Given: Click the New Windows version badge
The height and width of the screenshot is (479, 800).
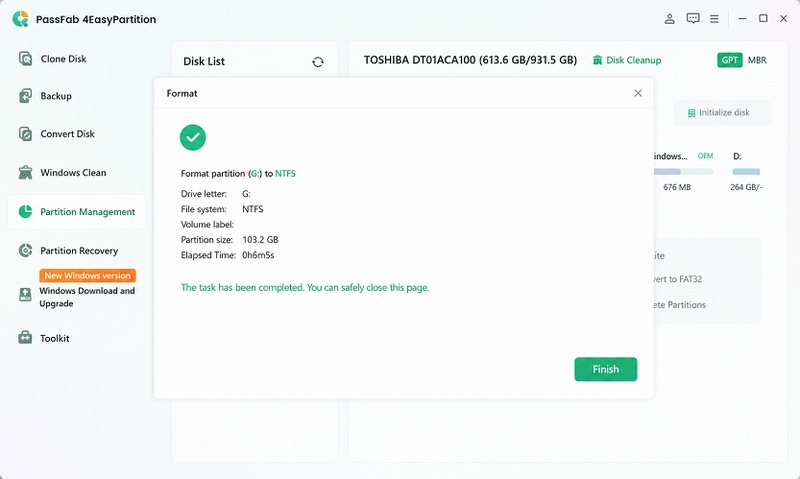Looking at the screenshot, I should click(87, 275).
